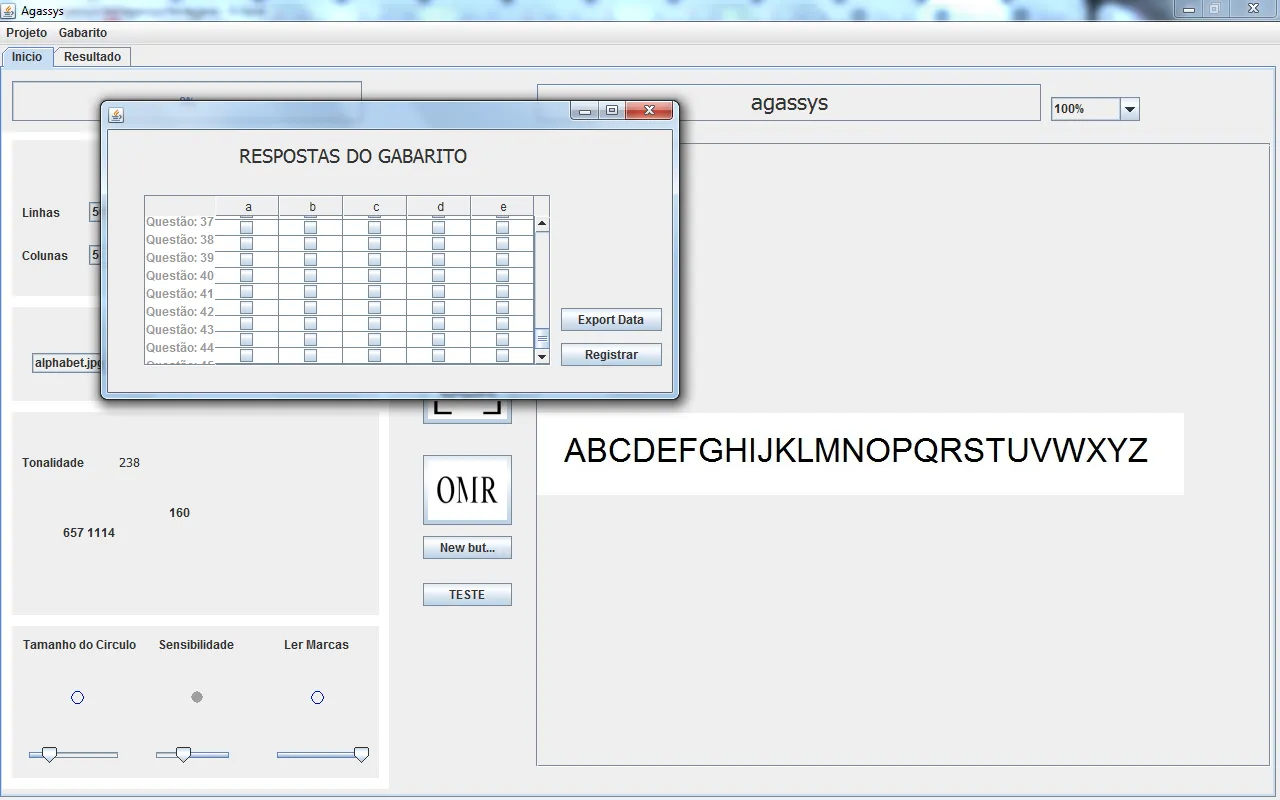Close the Respostas do Gabarito dialog
The image size is (1280, 800).
[649, 111]
